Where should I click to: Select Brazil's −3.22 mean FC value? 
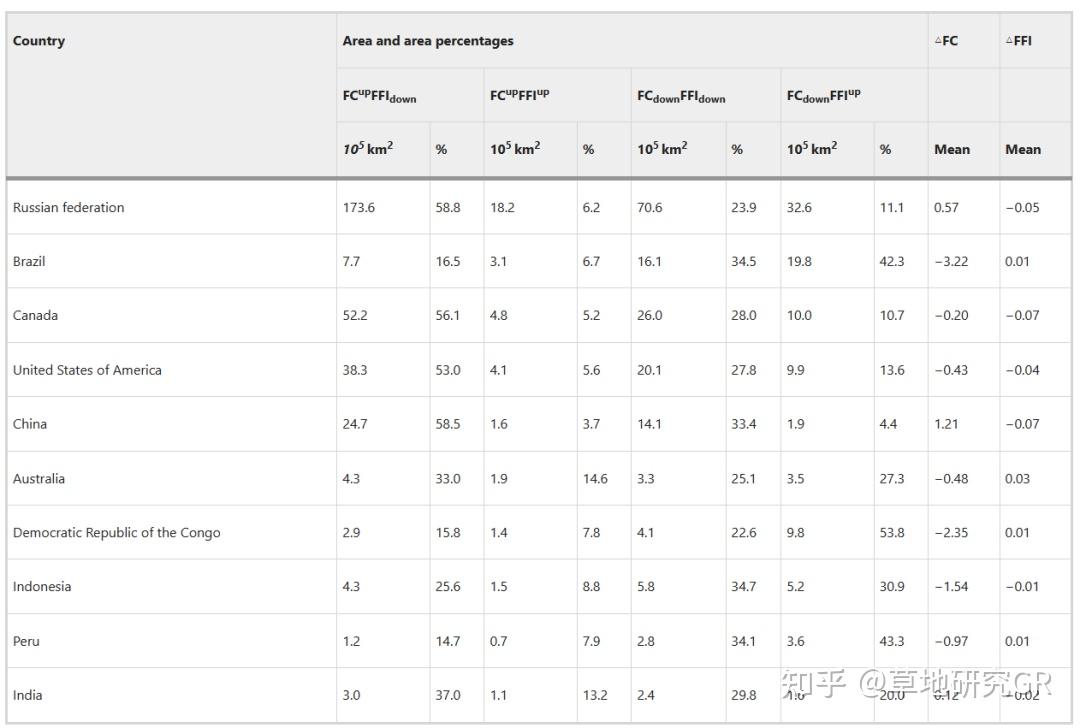(x=951, y=262)
